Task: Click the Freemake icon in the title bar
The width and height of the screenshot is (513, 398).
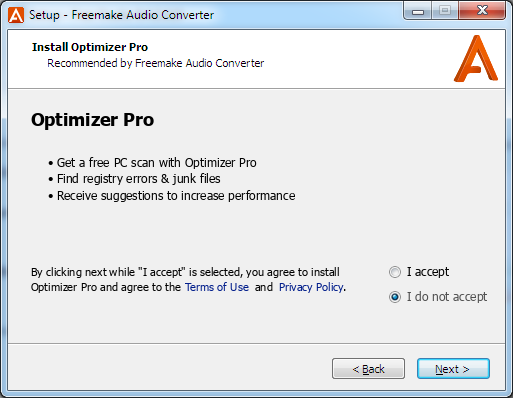Action: point(16,15)
